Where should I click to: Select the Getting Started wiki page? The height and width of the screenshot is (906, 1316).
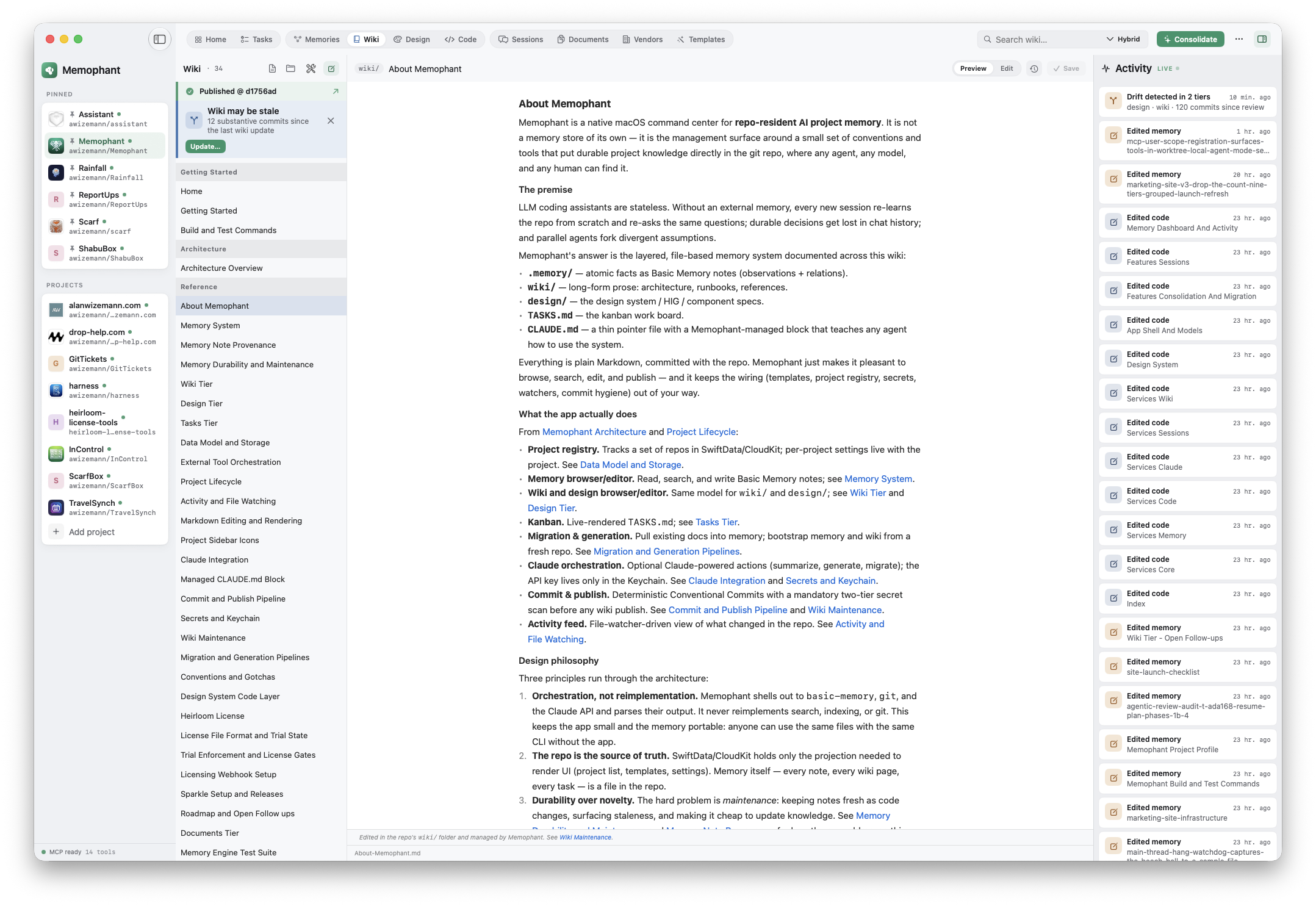(261, 210)
